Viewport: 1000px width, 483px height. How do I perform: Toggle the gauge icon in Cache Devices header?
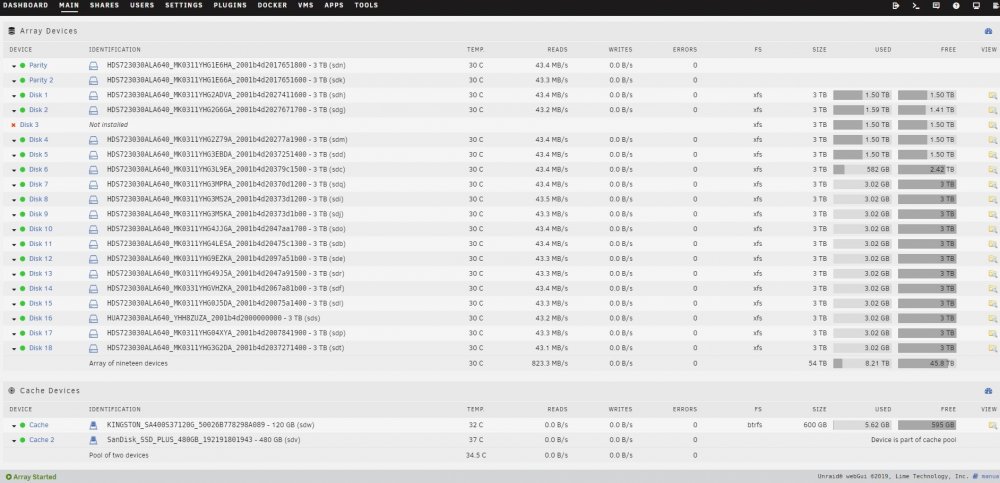pos(989,390)
